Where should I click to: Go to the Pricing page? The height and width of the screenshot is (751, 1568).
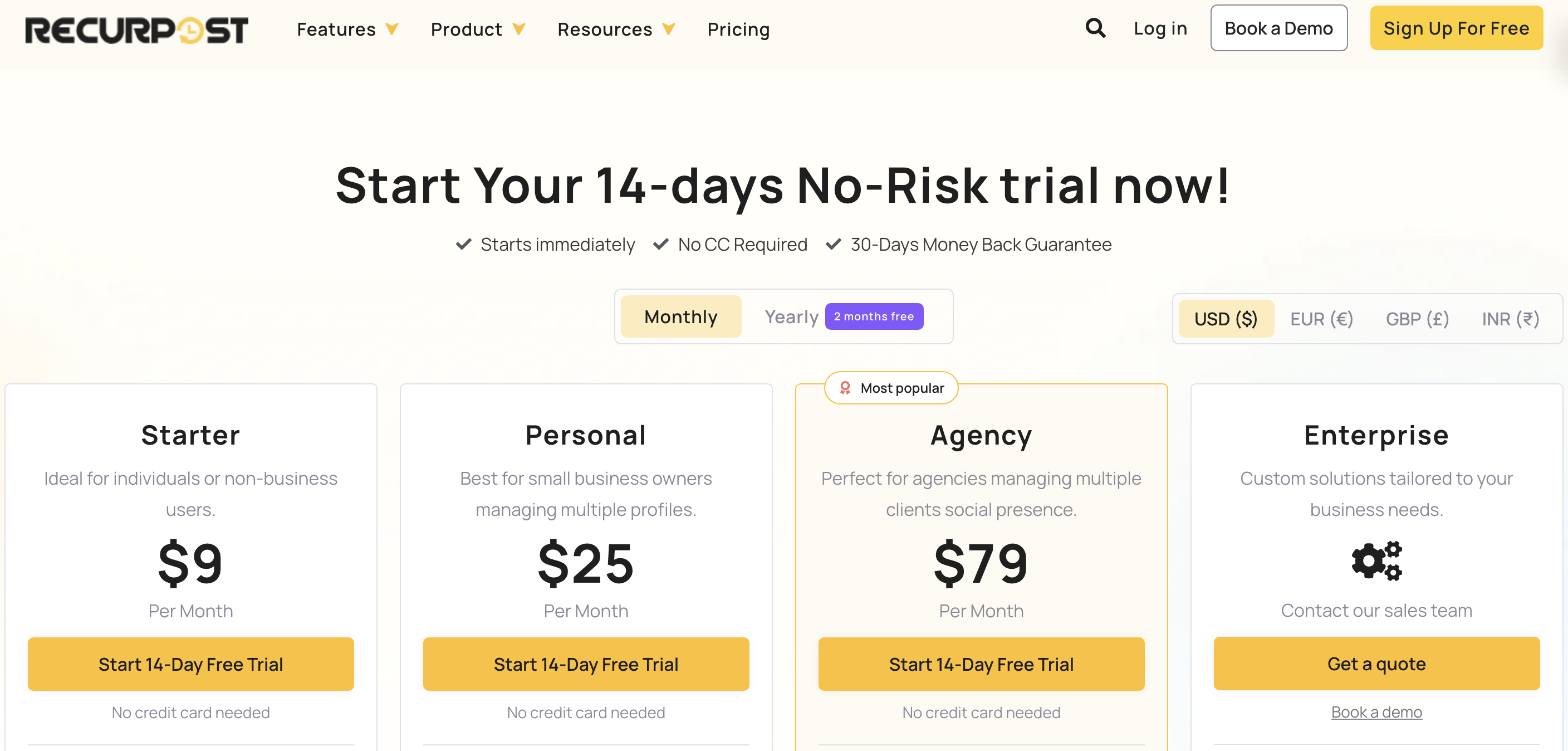[738, 29]
